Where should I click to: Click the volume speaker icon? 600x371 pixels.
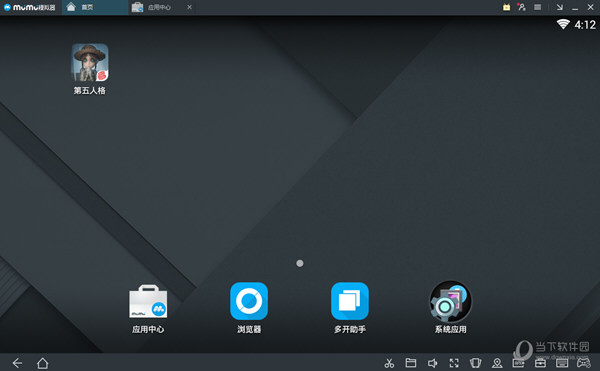click(x=432, y=363)
